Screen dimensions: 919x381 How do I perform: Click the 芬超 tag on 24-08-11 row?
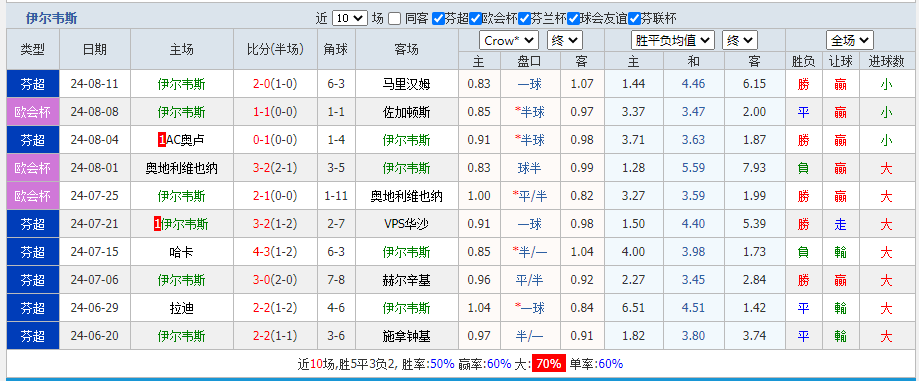click(33, 84)
